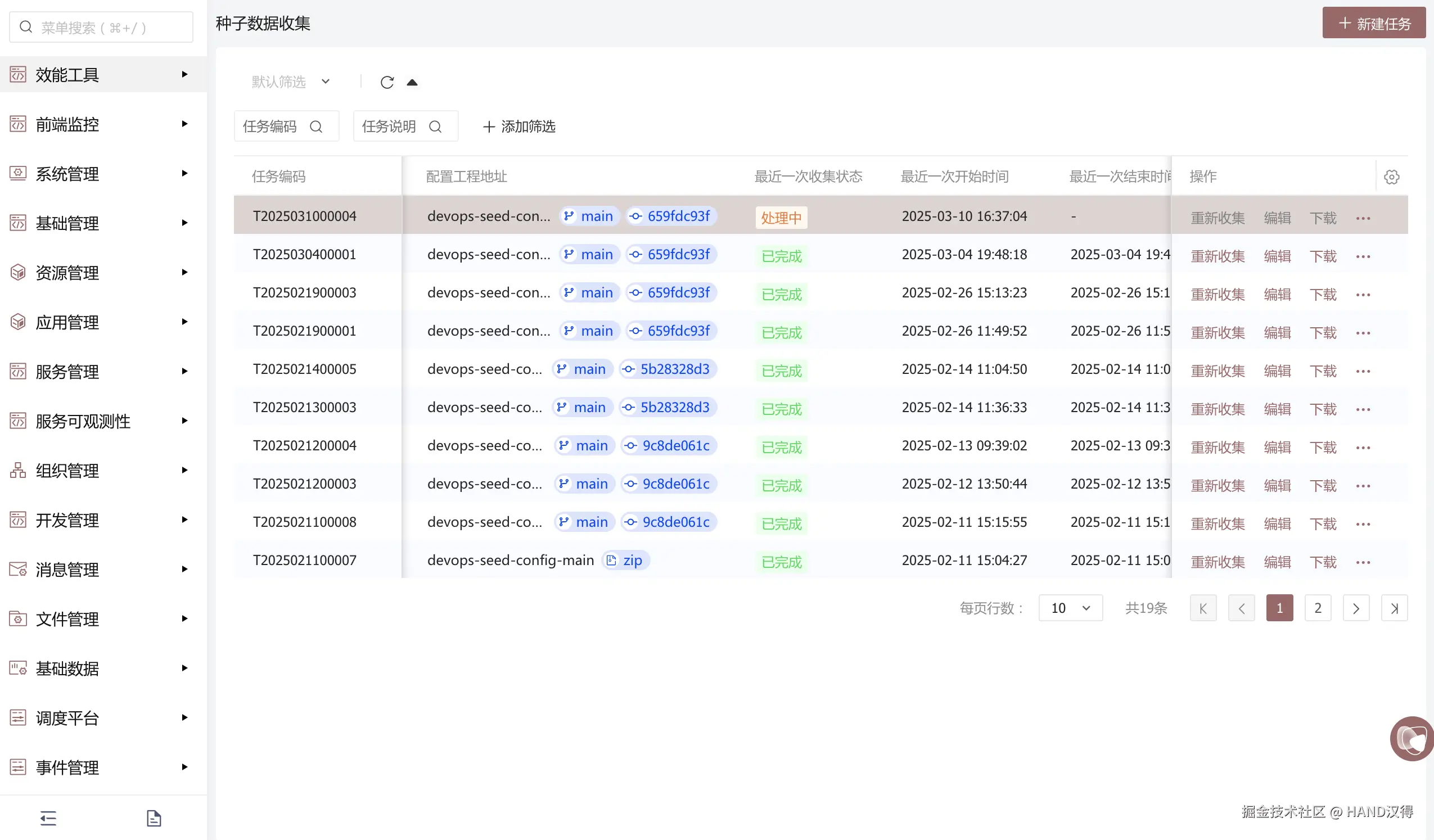
Task: Click the refresh icon next to default filter
Action: click(387, 83)
